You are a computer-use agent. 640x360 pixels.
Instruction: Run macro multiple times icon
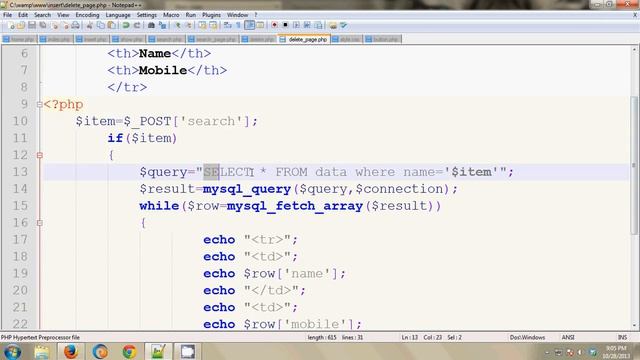[x=307, y=25]
